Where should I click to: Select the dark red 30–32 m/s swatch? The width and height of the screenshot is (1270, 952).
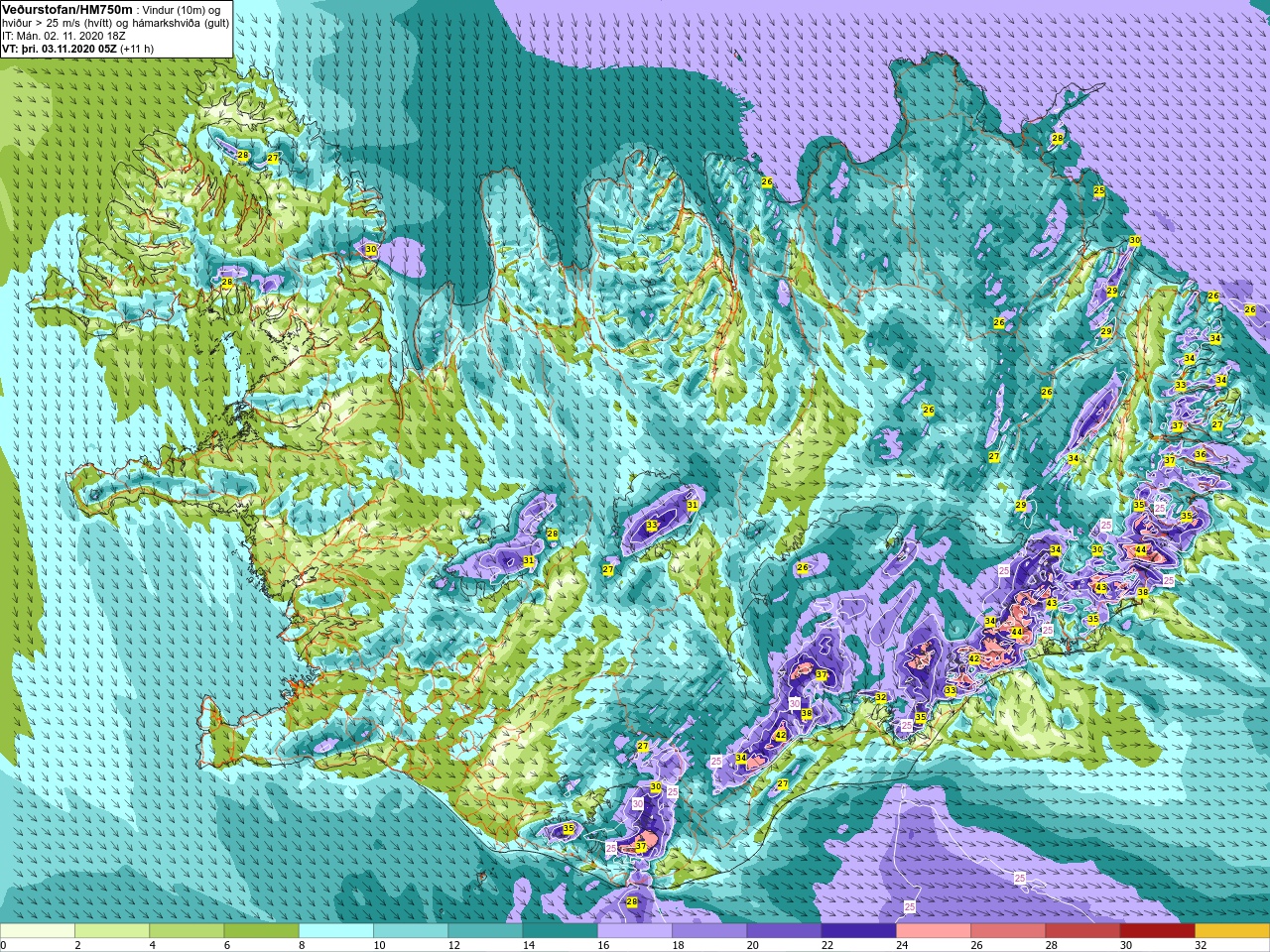(1157, 931)
